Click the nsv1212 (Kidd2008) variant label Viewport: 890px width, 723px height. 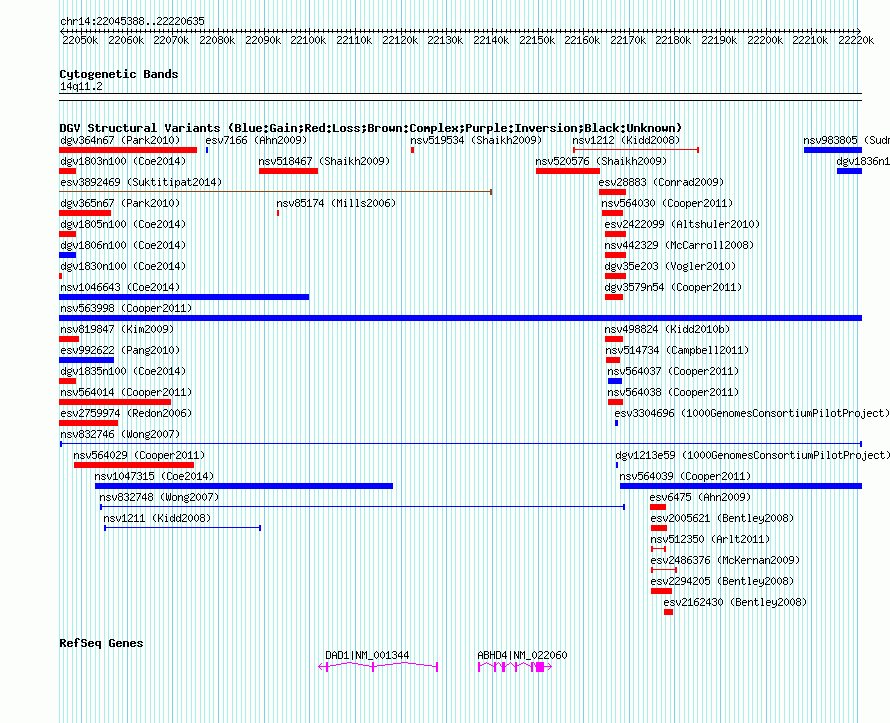pos(625,140)
